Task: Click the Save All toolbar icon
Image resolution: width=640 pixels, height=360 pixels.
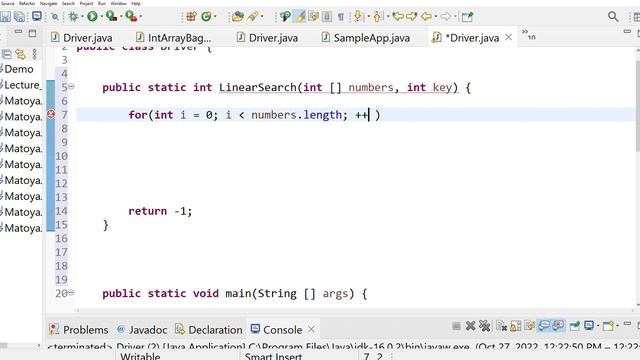Action: click(19, 16)
